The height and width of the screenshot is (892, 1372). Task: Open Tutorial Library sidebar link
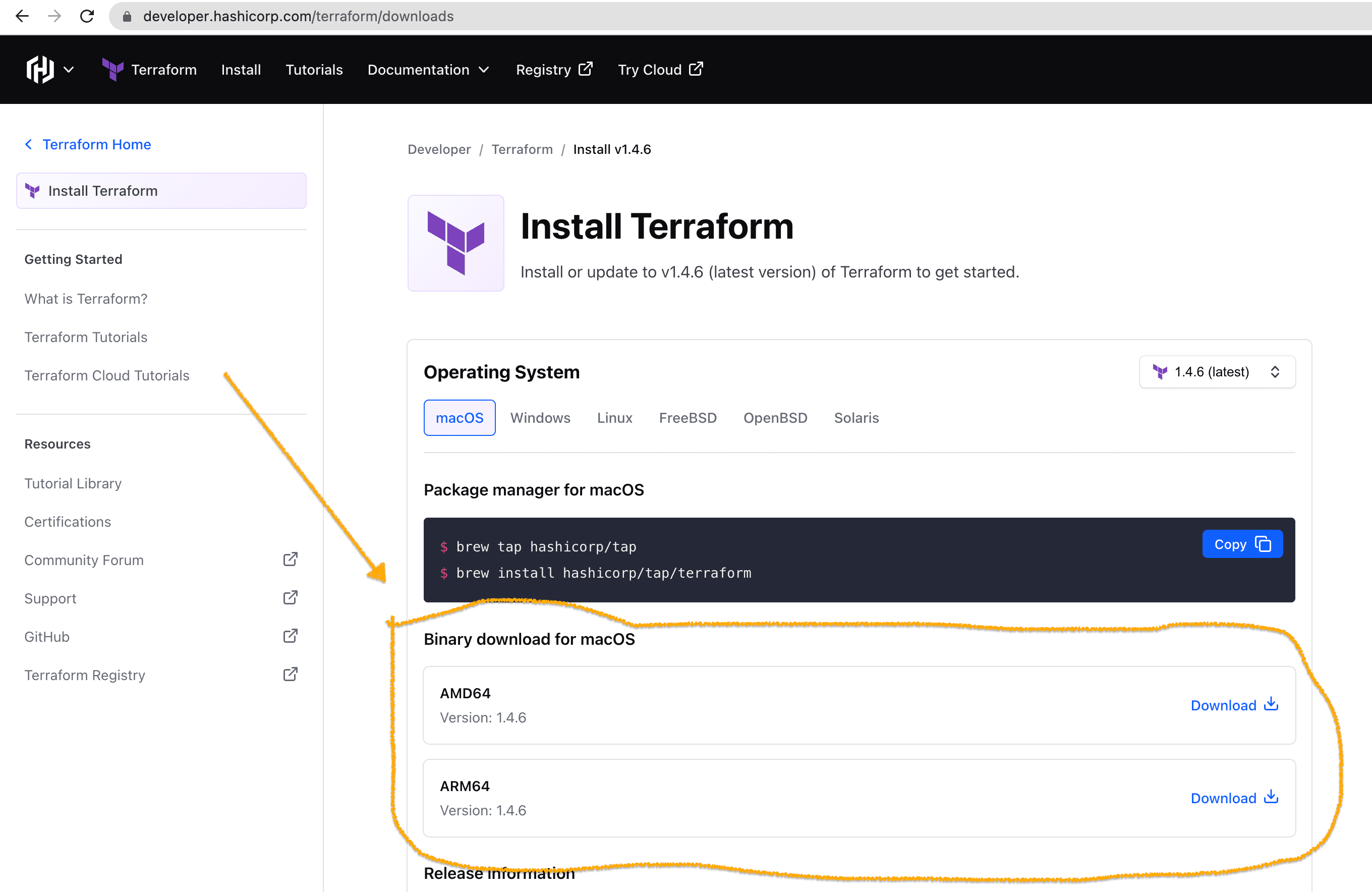click(x=73, y=483)
